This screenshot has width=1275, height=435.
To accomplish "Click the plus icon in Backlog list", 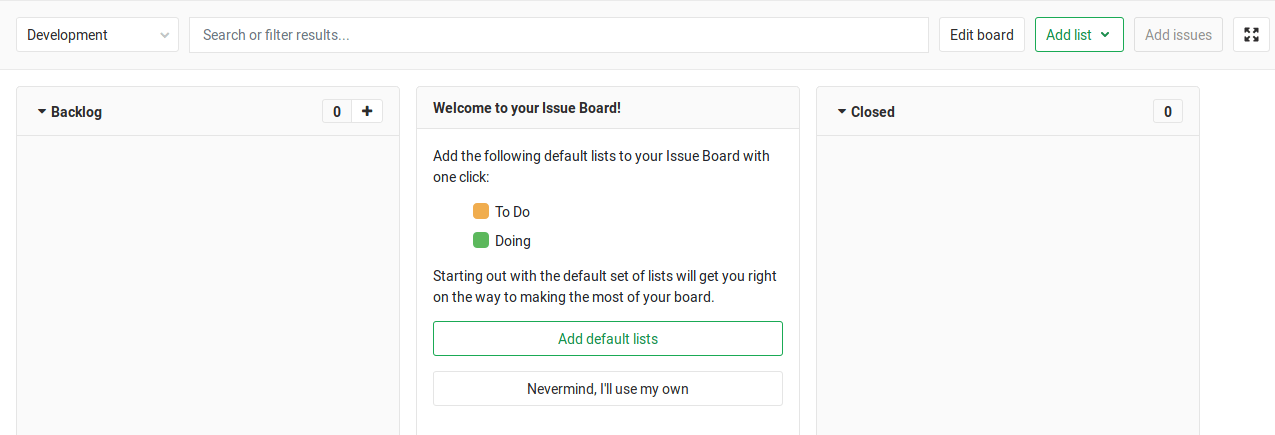I will [x=367, y=111].
